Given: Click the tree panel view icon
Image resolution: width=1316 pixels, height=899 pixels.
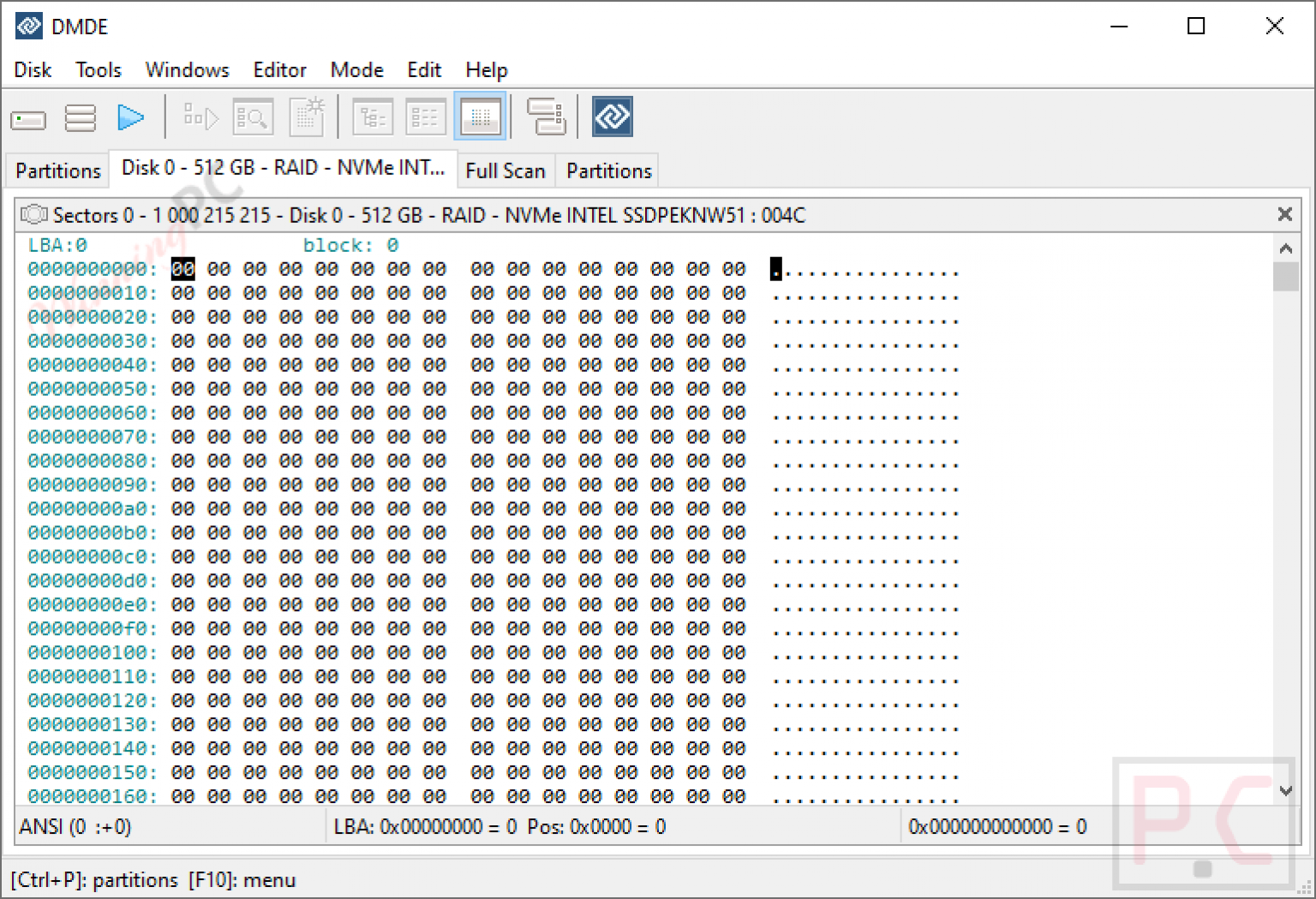Looking at the screenshot, I should pos(373,117).
